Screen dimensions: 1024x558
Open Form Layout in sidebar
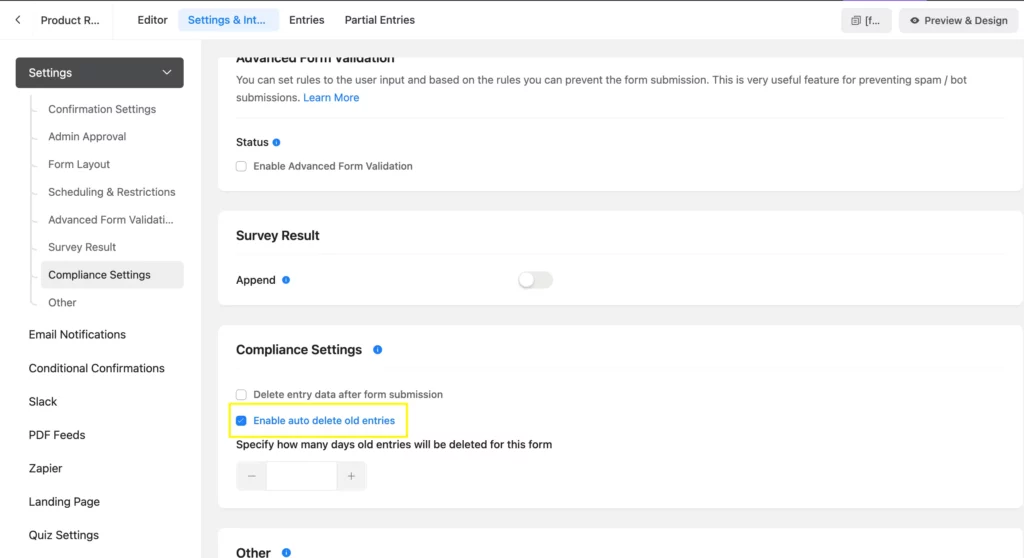[79, 164]
